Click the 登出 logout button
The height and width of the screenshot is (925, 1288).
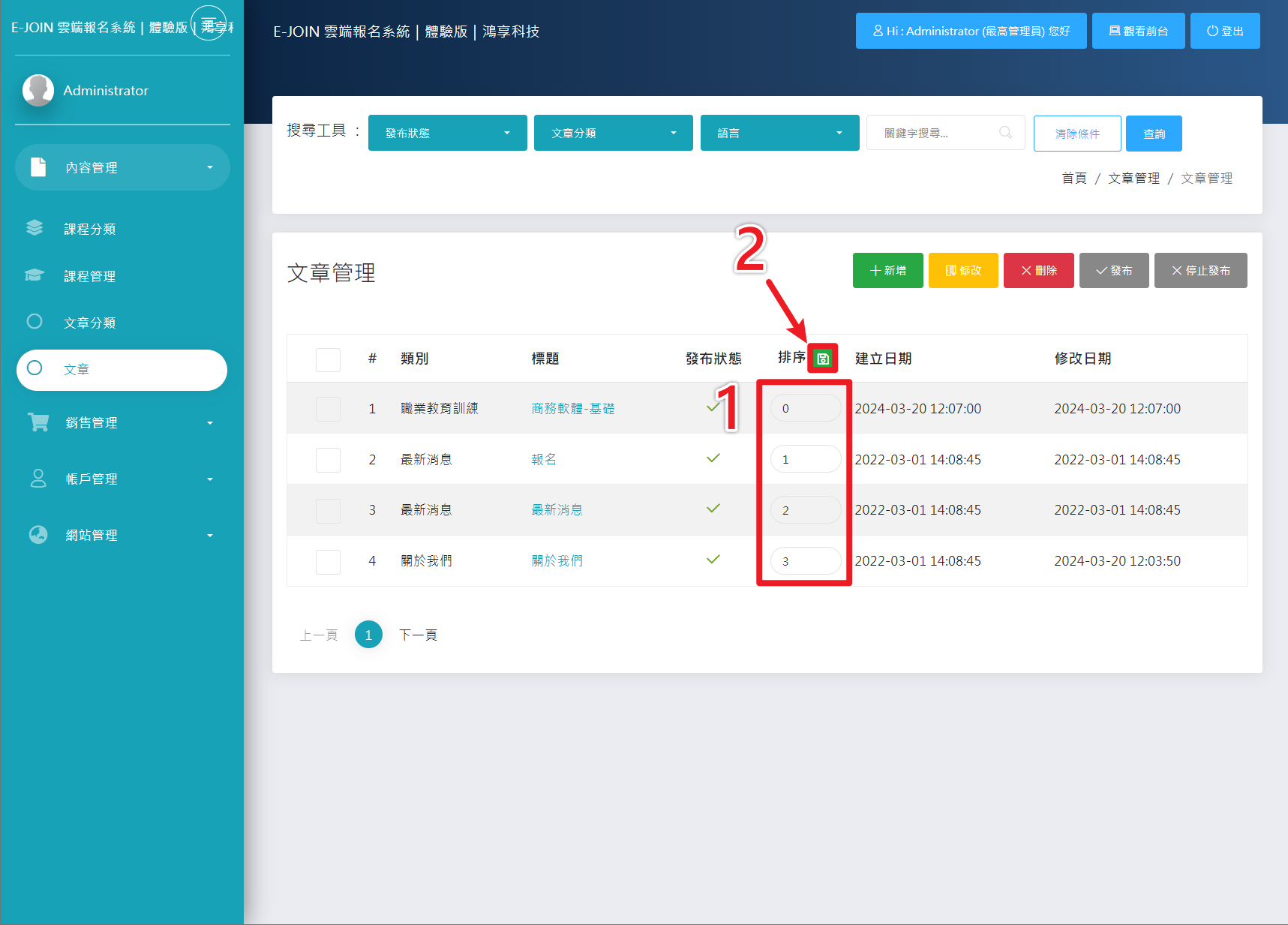coord(1224,31)
